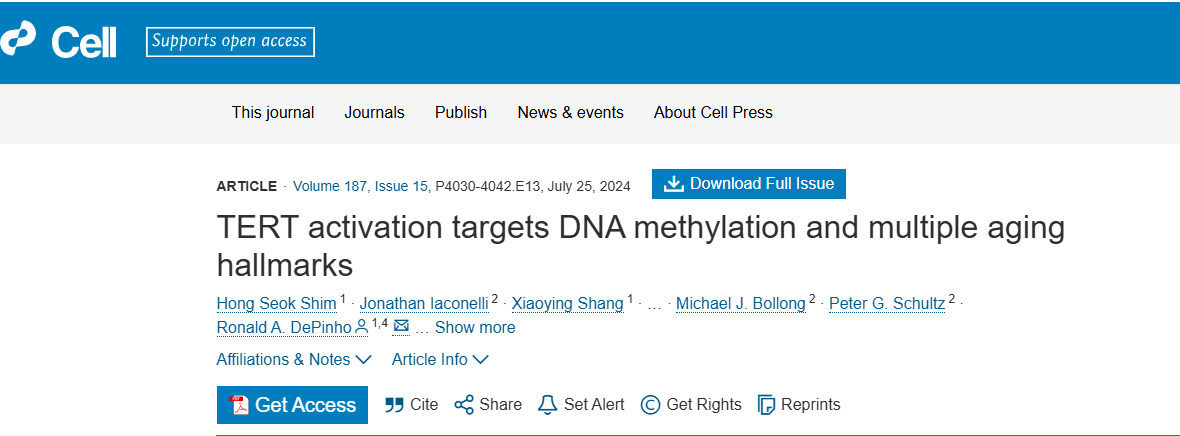Viewport: 1180px width, 436px height.
Task: Open the Publish menu
Action: (x=461, y=112)
